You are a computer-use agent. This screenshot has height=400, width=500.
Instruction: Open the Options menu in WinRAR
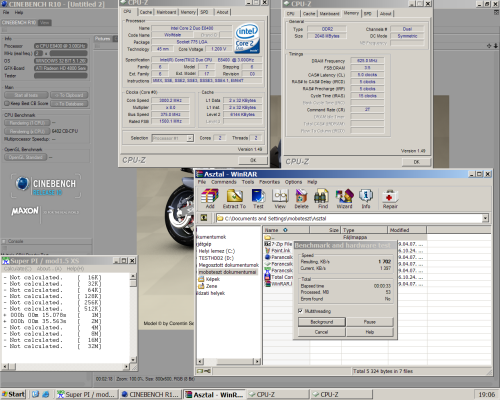(x=293, y=182)
